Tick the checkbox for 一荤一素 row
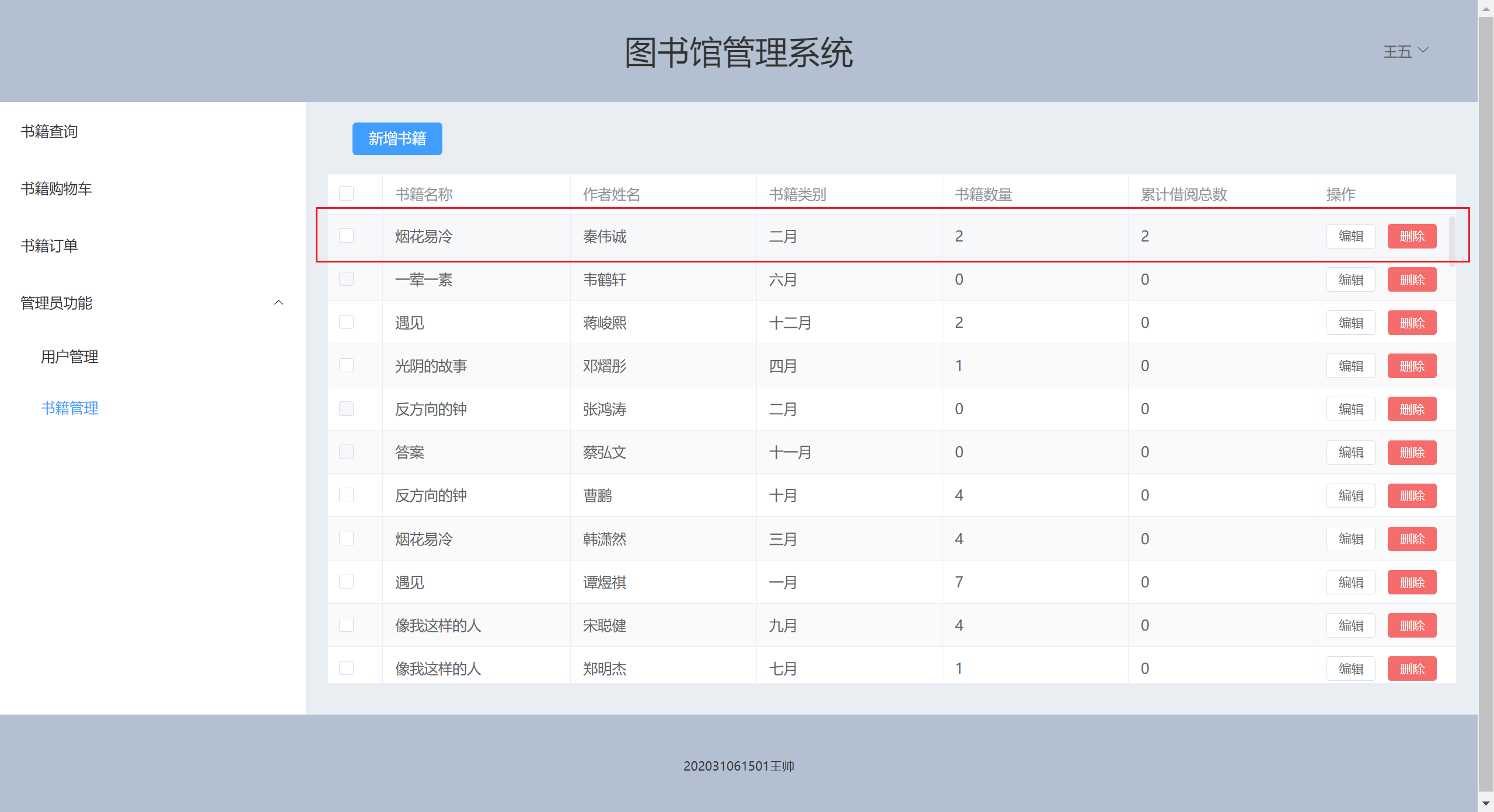Image resolution: width=1494 pixels, height=812 pixels. click(346, 279)
